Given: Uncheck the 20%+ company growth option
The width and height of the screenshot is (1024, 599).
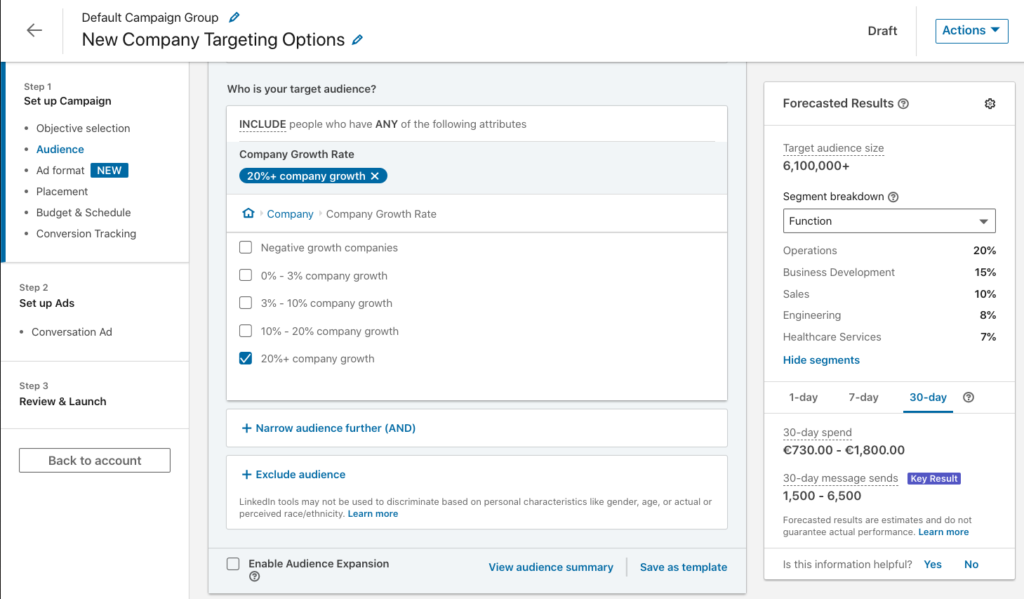Looking at the screenshot, I should pos(244,358).
